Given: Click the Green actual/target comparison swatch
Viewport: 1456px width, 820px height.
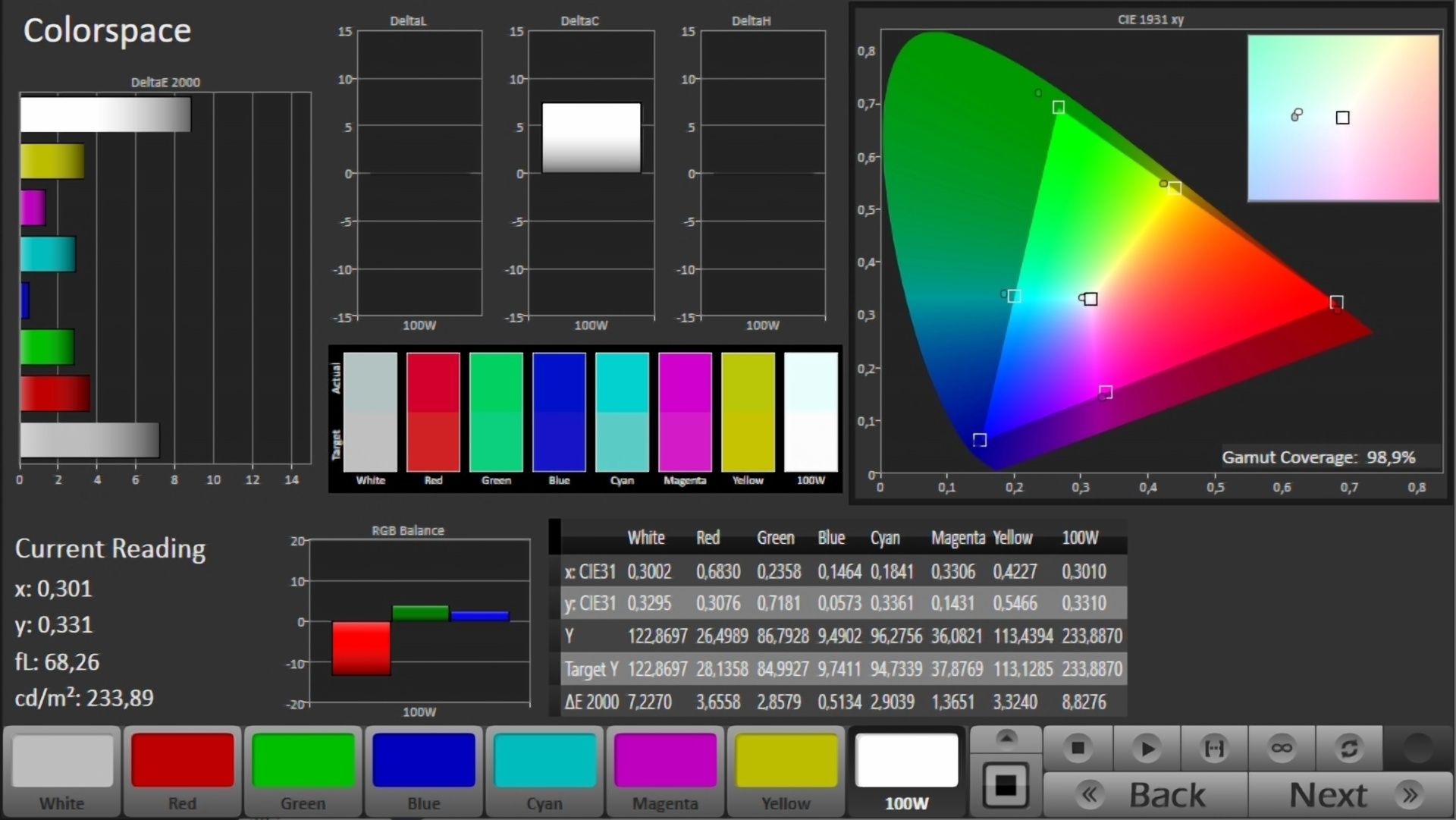Looking at the screenshot, I should [x=496, y=412].
